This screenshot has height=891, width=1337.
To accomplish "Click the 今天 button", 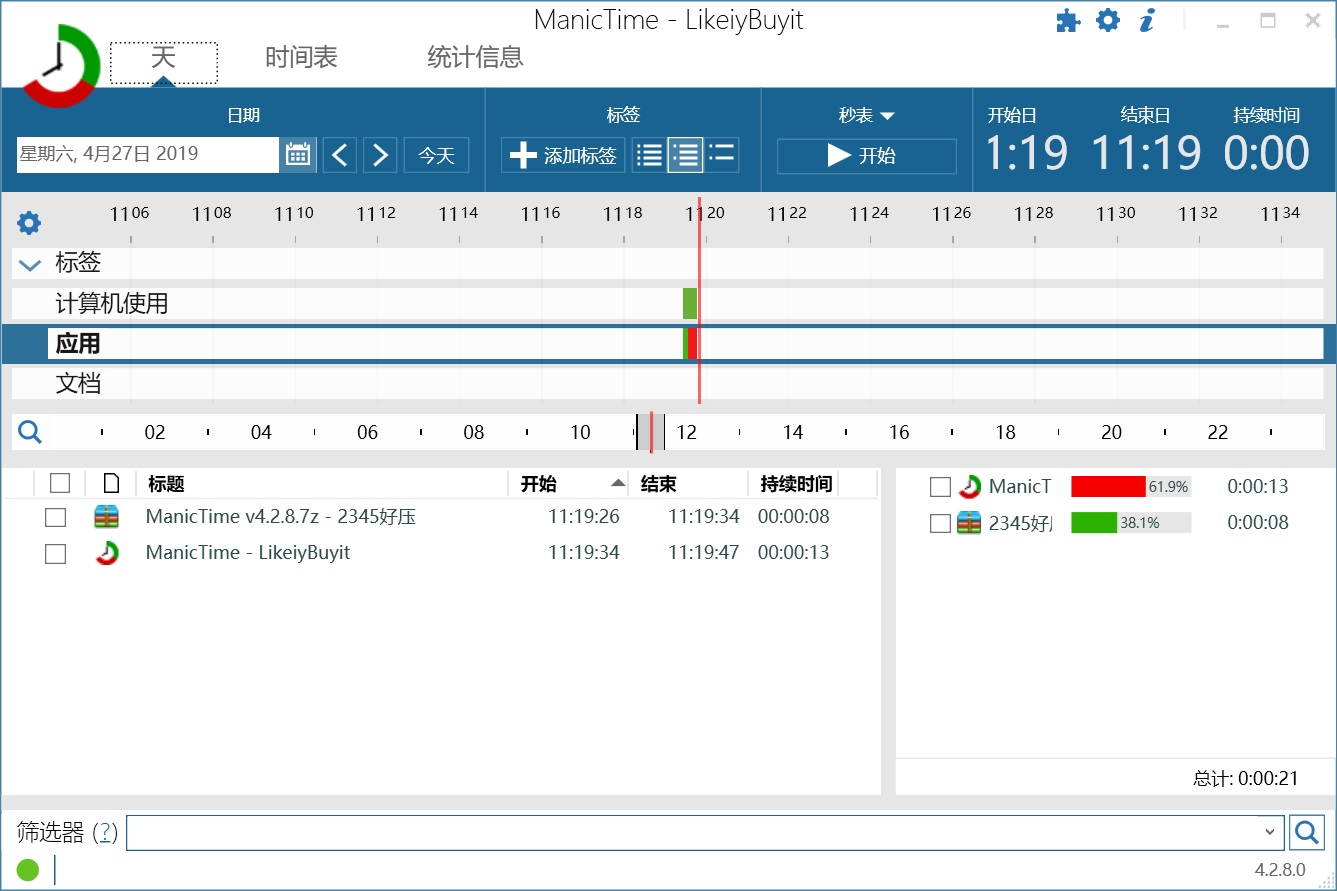I will [436, 155].
